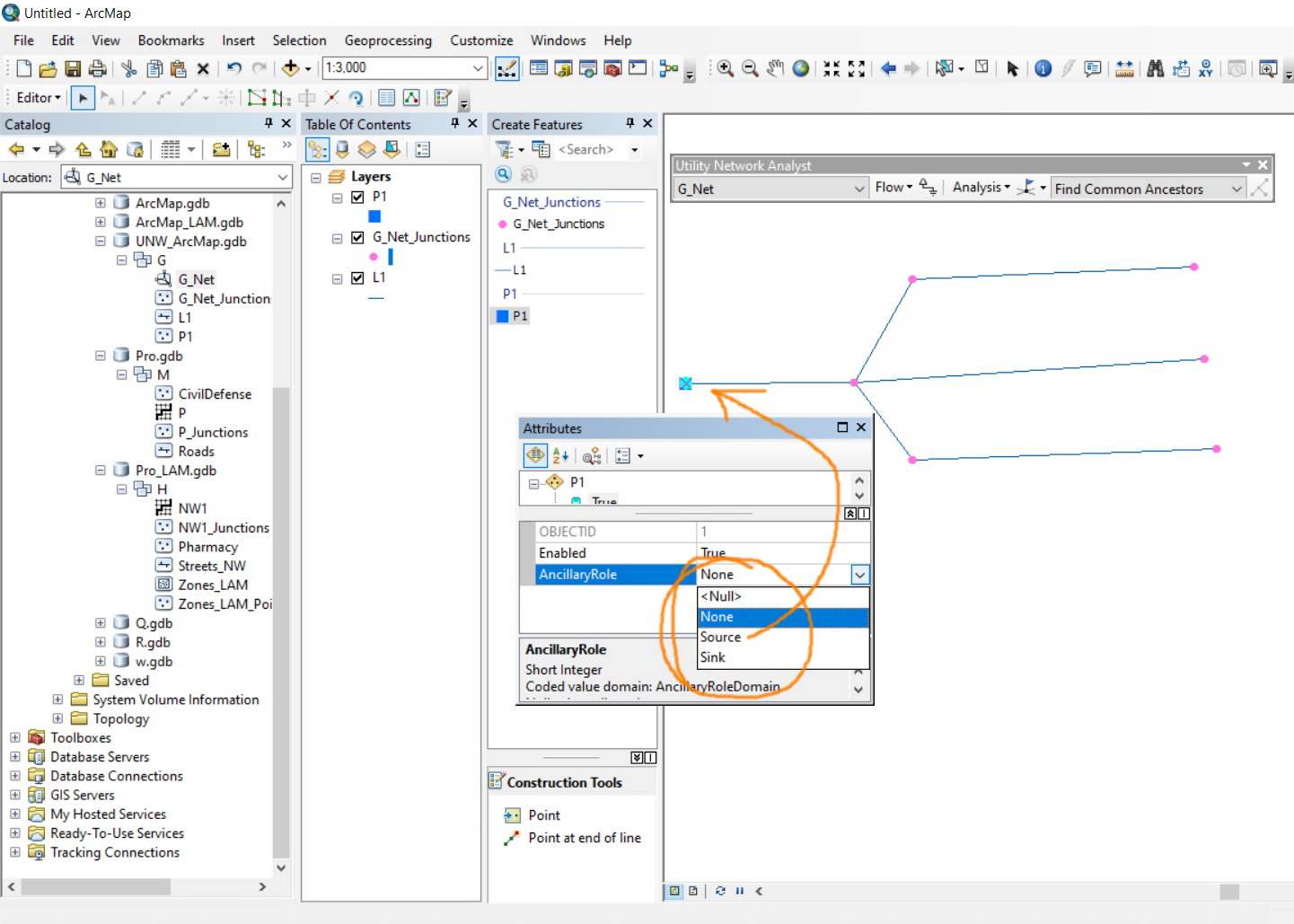This screenshot has height=924, width=1294.
Task: Uncheck the L1 layer checkbox
Action: point(357,277)
